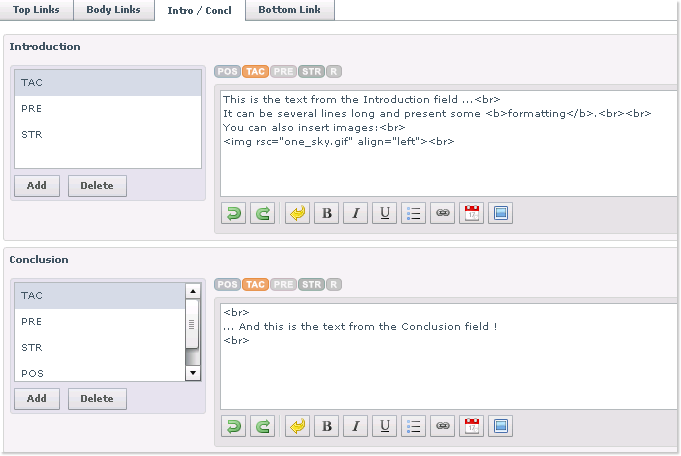681x456 pixels.
Task: Click insert image icon in Conclusion toolbar
Action: coord(500,426)
